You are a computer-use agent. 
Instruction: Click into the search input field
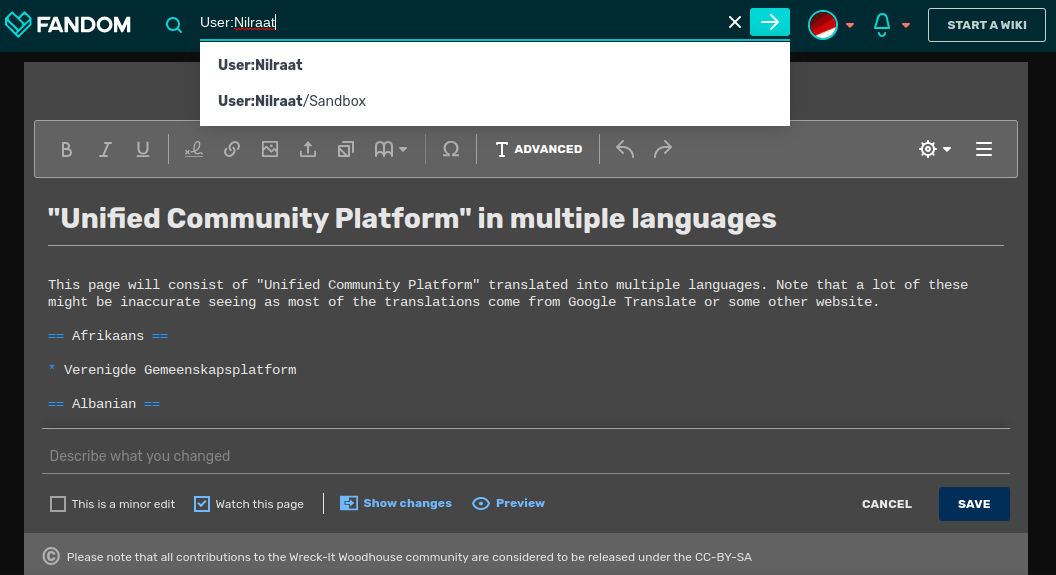pos(461,22)
